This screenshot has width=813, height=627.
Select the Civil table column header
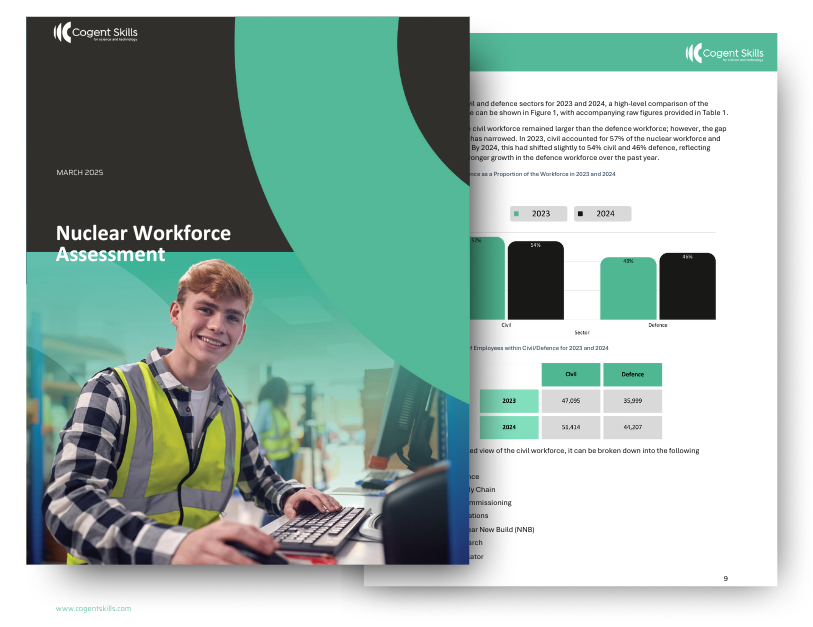[x=569, y=373]
